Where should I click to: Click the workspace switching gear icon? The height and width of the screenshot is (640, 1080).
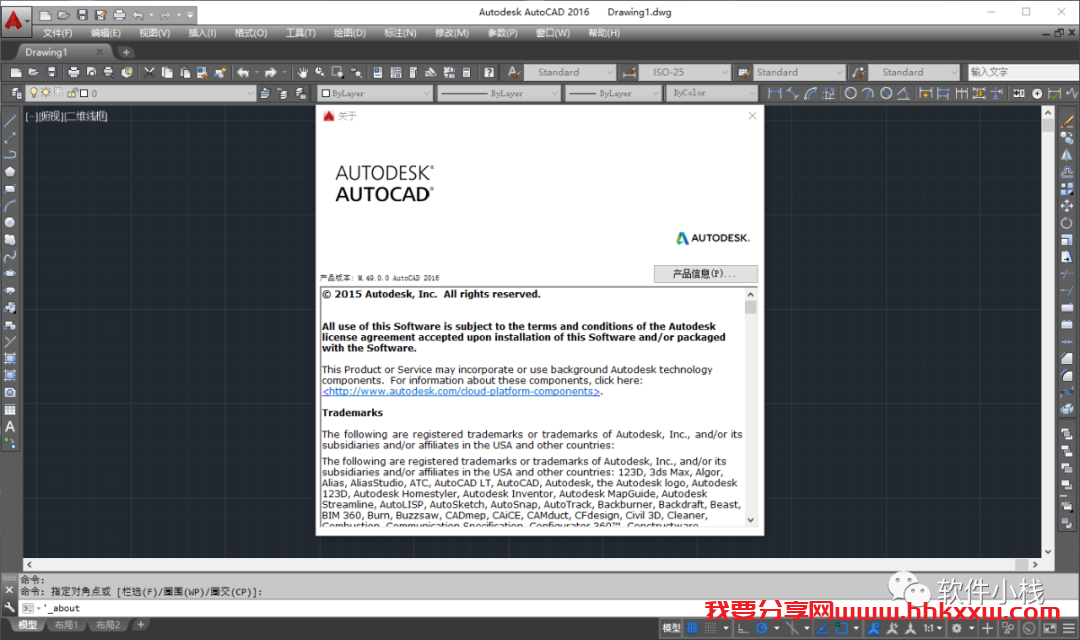957,628
